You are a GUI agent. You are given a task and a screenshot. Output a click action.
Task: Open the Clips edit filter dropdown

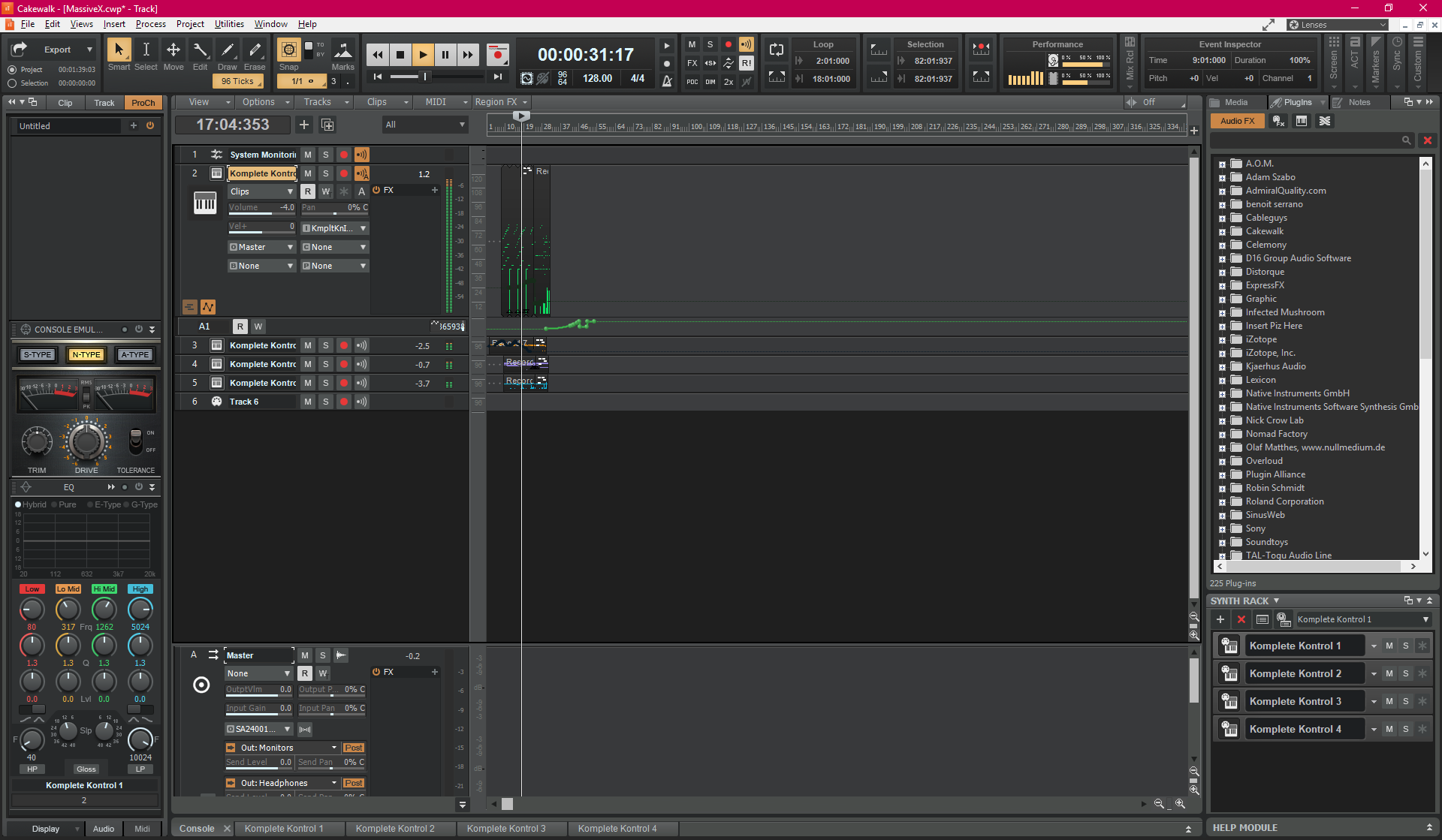[x=261, y=191]
